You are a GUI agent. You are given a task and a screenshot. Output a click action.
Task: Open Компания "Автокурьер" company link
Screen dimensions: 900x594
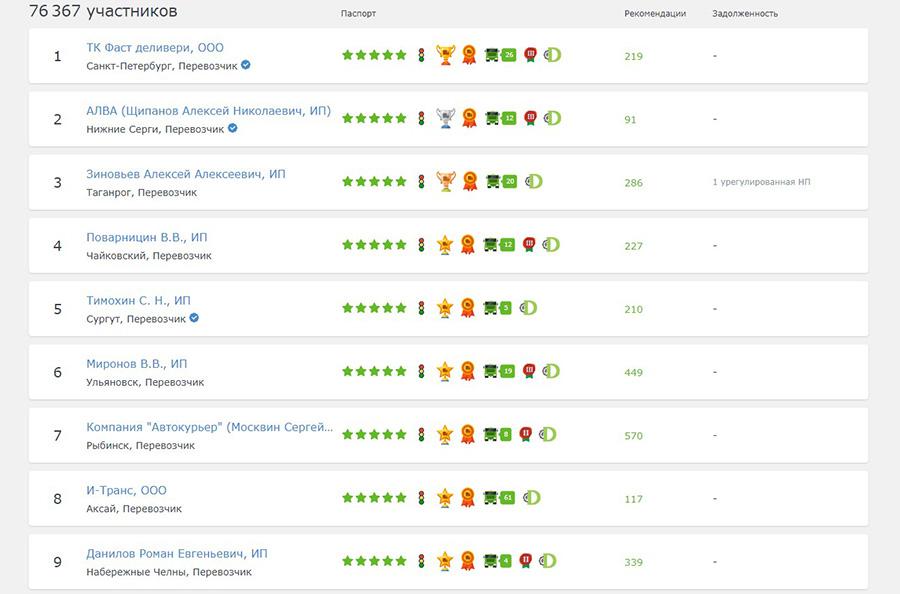(x=210, y=427)
